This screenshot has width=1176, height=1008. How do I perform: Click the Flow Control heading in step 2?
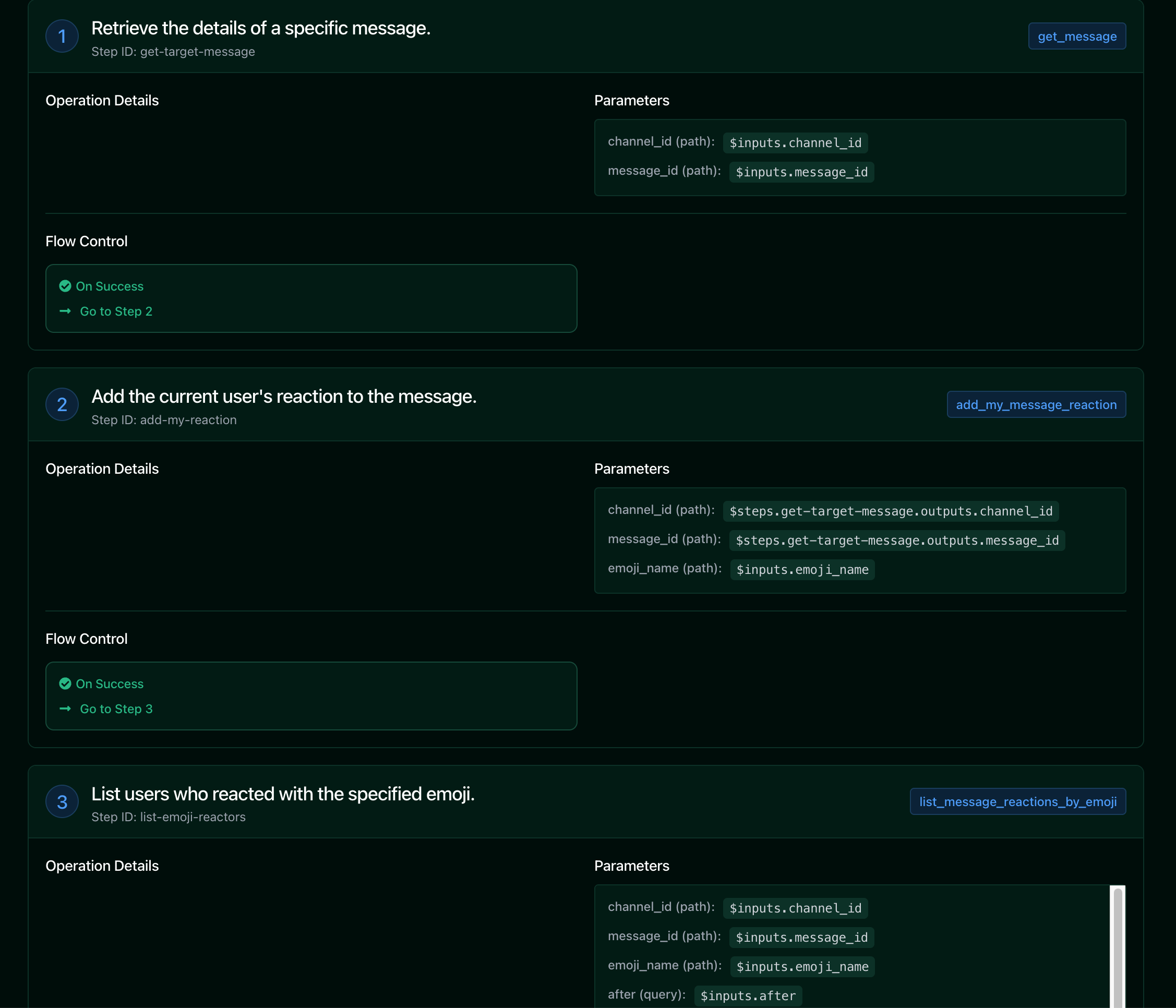click(x=86, y=639)
